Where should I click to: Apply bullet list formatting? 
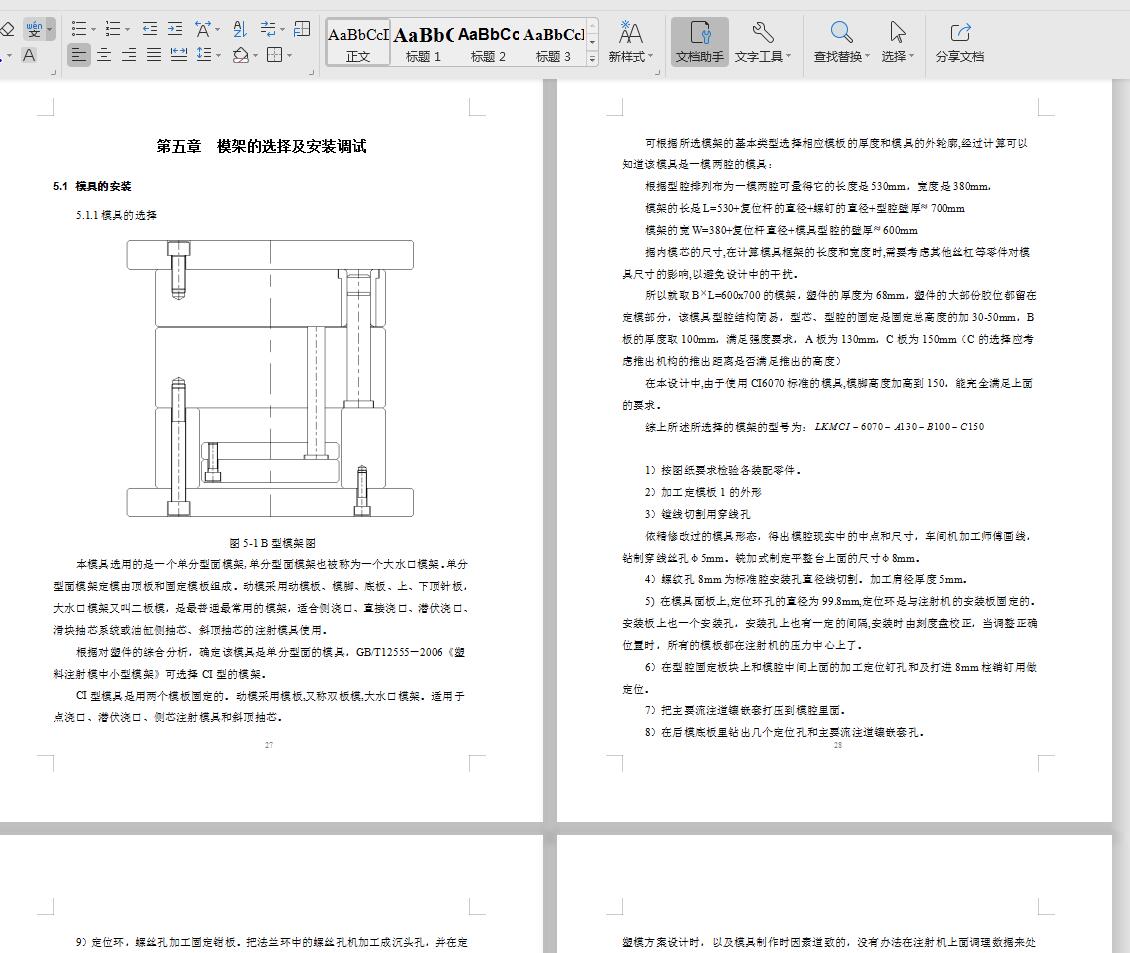click(79, 30)
